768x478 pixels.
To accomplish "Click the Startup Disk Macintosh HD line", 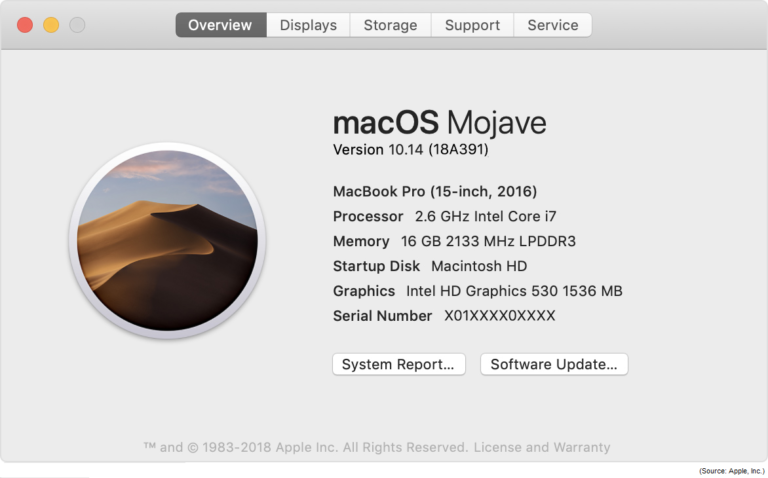I will [x=429, y=266].
